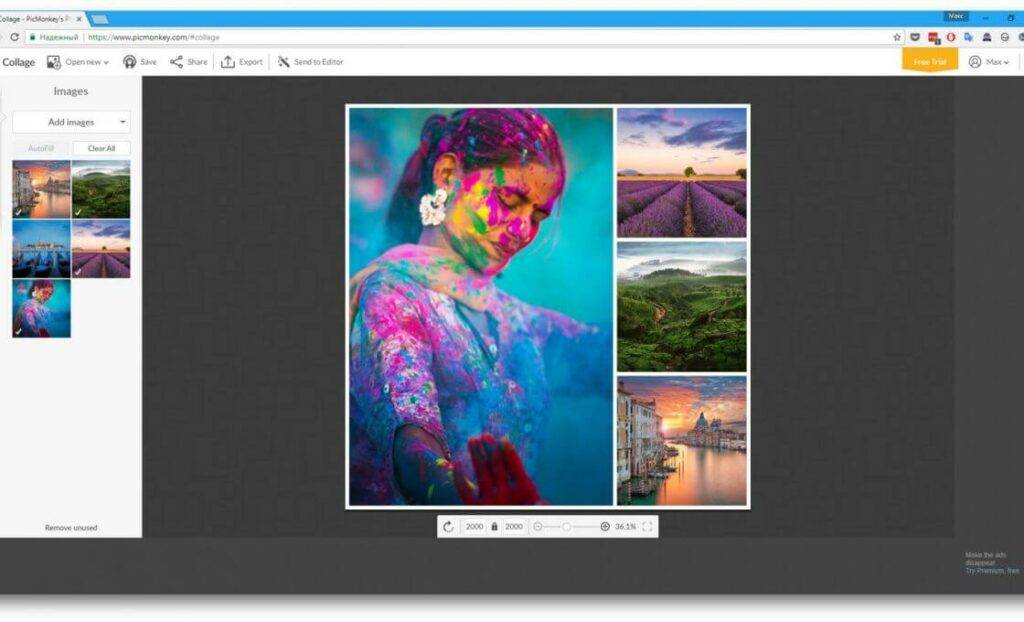
Task: Click the Save icon in toolbar
Action: point(130,62)
